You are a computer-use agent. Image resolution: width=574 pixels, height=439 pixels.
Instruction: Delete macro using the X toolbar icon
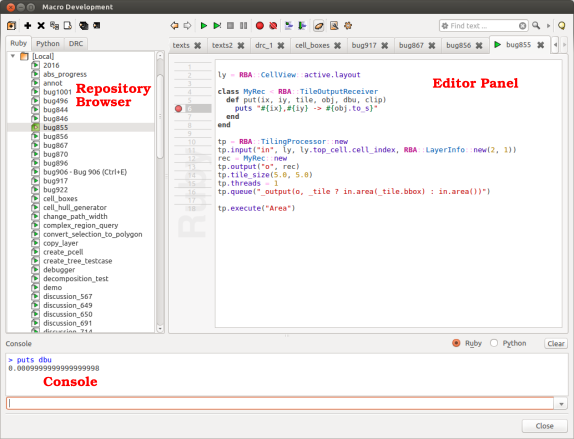point(41,26)
